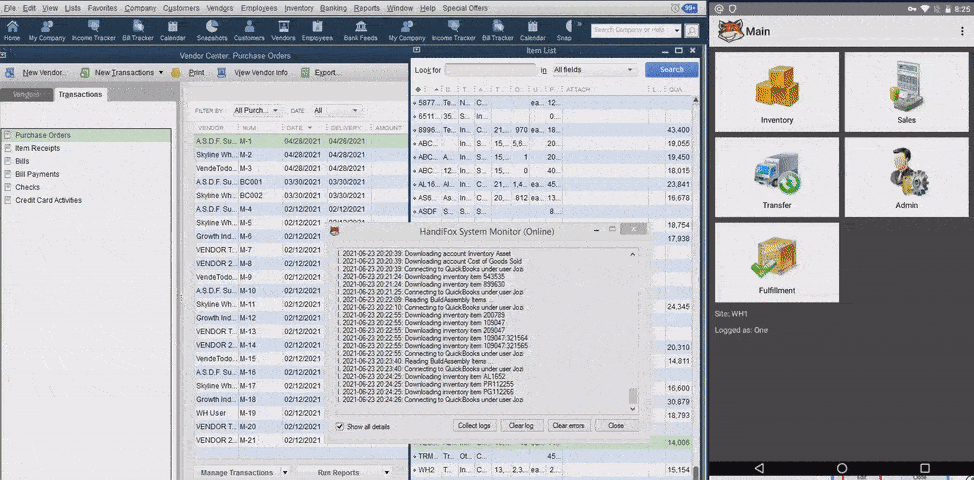The width and height of the screenshot is (974, 480).
Task: Open the All fields dropdown in Item List
Action: (x=594, y=70)
